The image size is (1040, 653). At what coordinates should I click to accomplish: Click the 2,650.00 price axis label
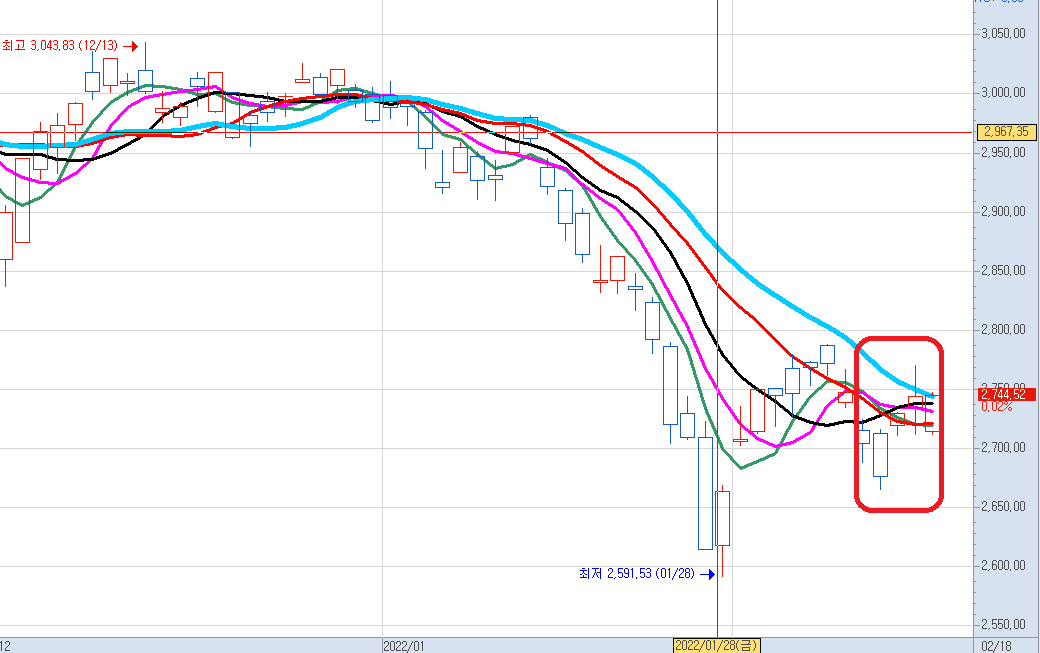[1004, 506]
